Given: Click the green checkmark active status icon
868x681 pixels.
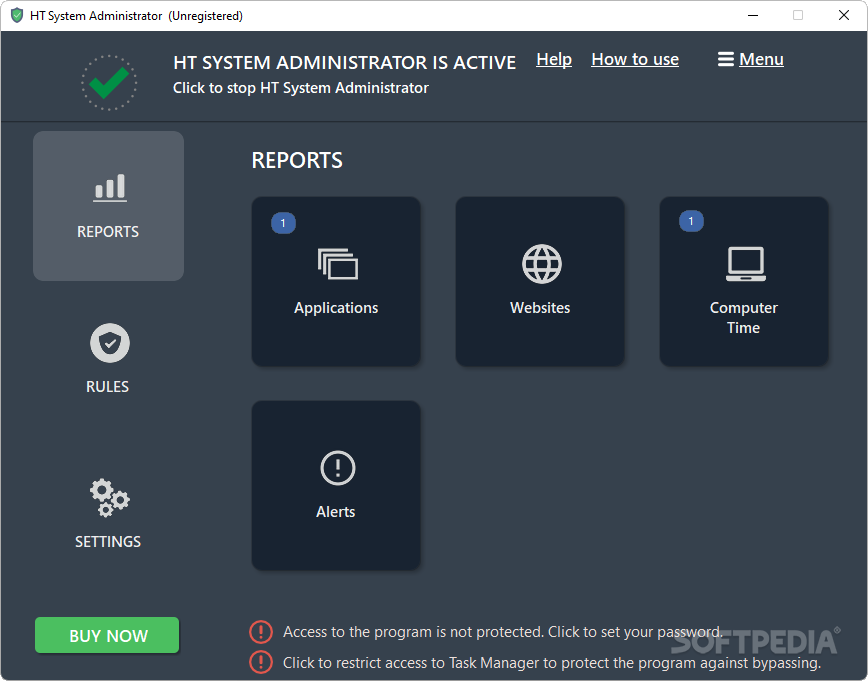Looking at the screenshot, I should [109, 82].
